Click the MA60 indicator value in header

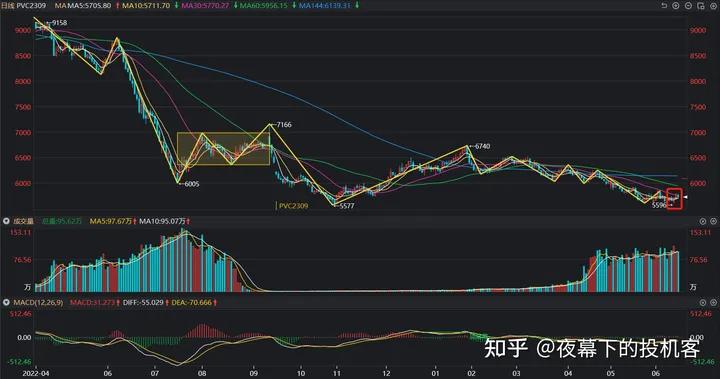[264, 6]
